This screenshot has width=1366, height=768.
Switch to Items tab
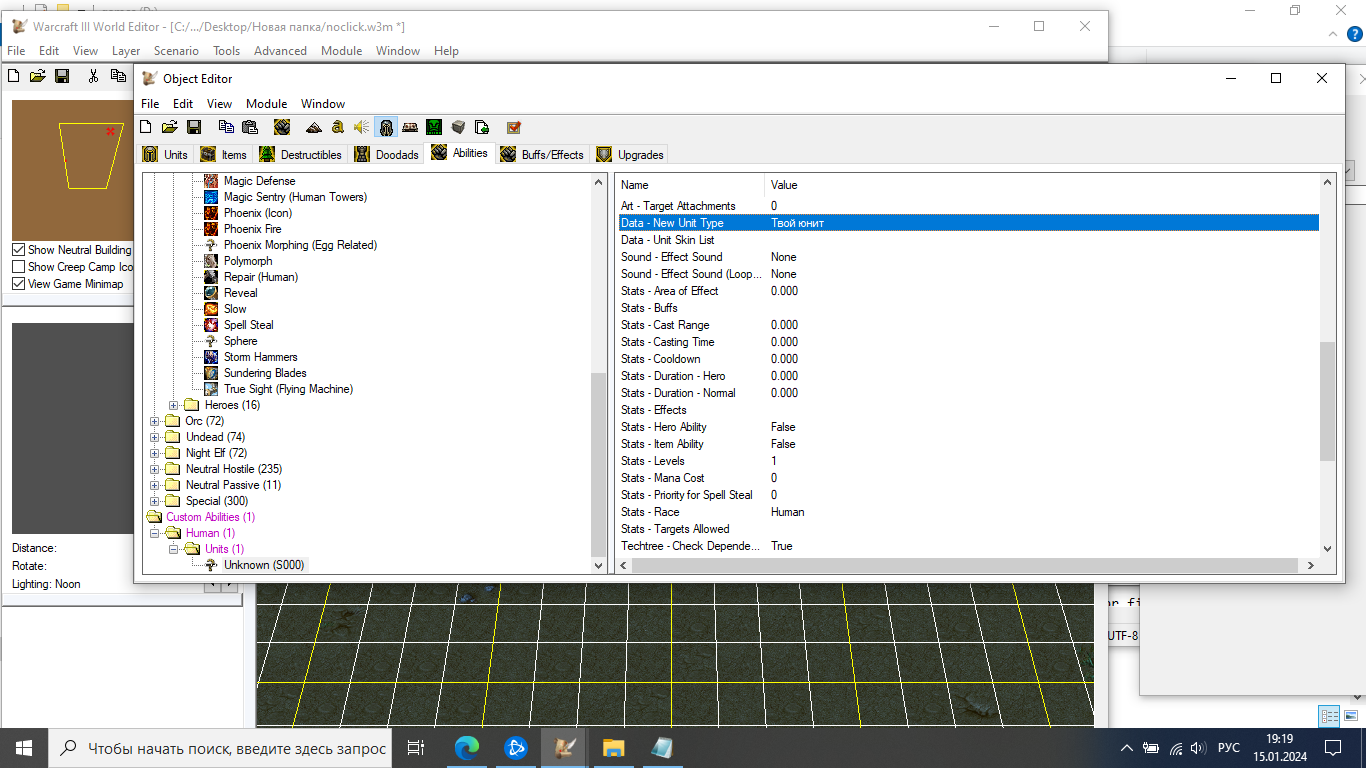224,155
